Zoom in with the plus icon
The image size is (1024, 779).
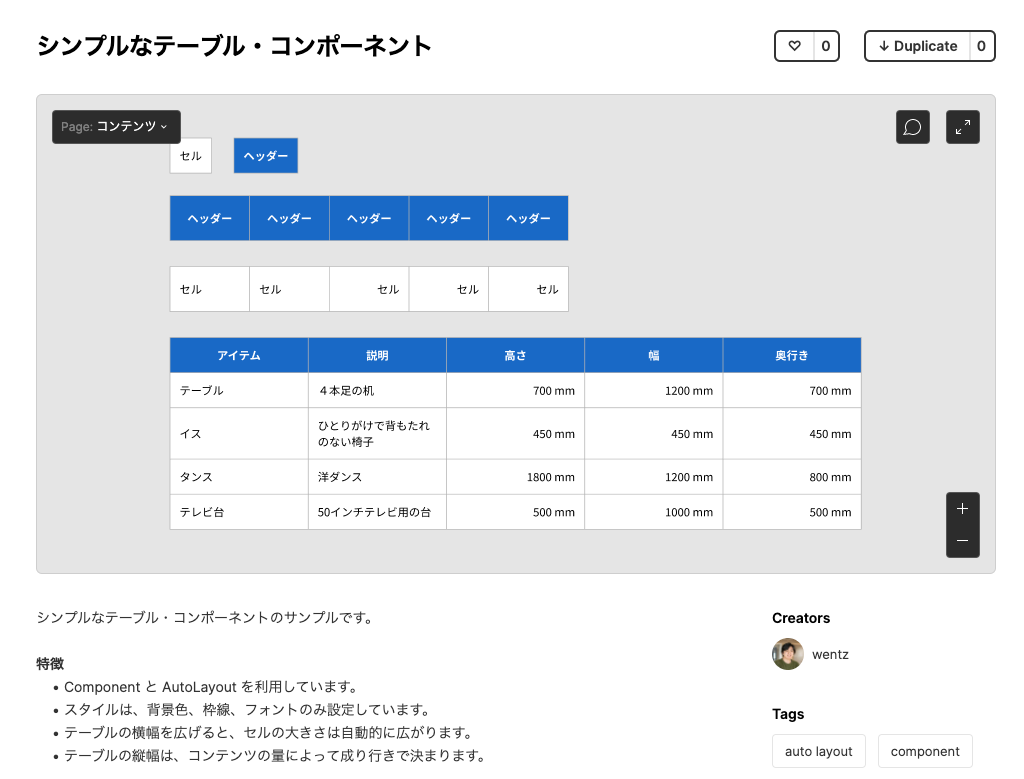pos(962,509)
